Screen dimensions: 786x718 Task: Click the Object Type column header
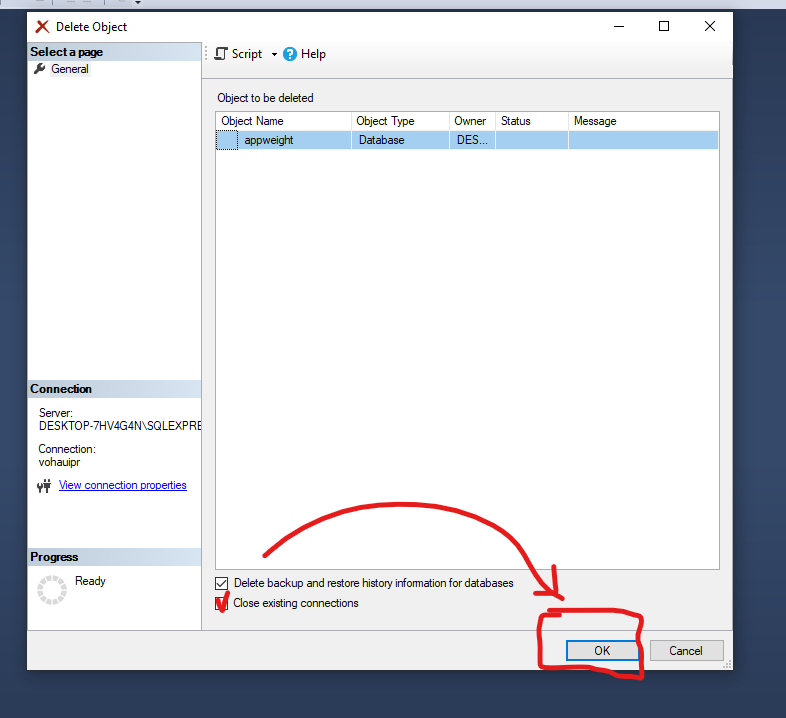coord(400,121)
